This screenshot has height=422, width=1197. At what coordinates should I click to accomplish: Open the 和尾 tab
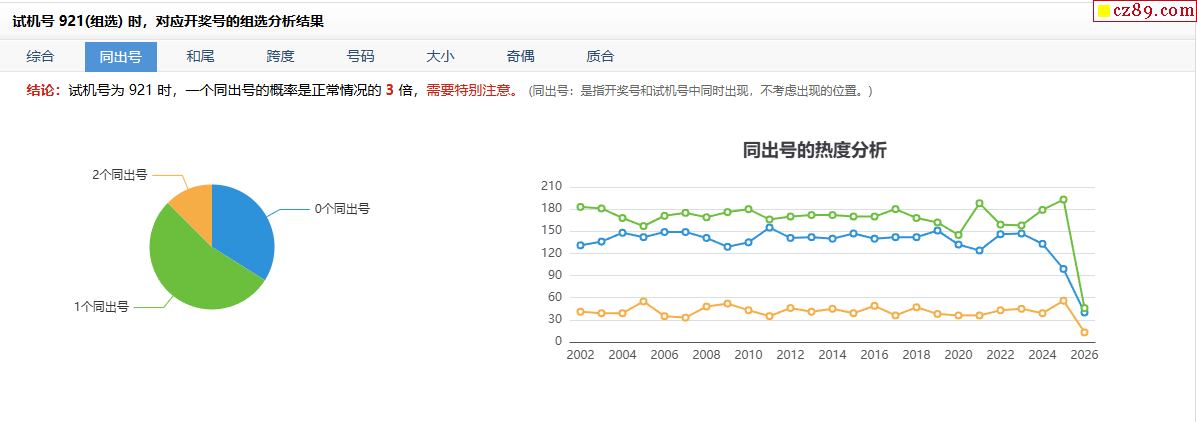pos(200,57)
